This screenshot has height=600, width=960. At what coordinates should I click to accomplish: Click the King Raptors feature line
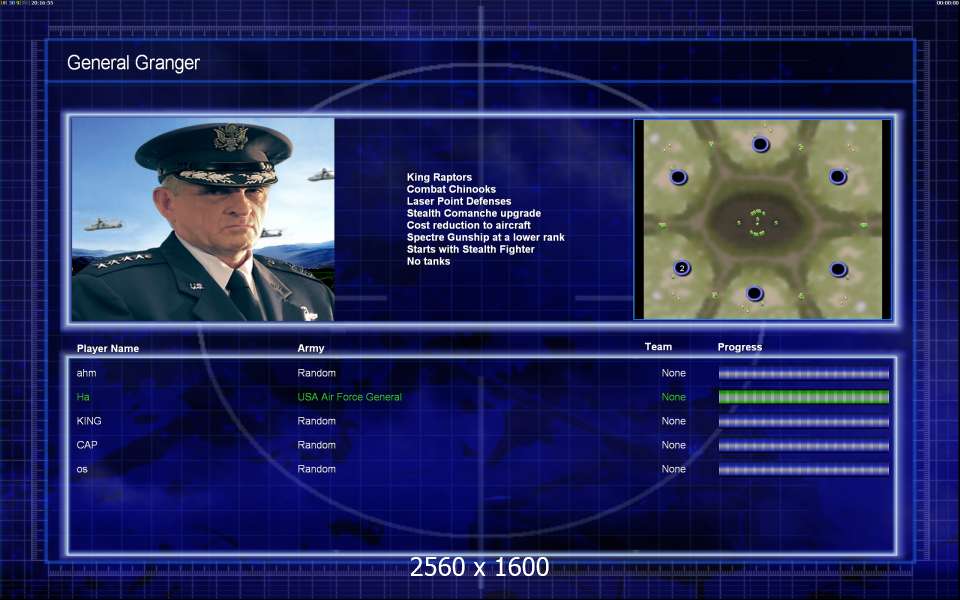[x=439, y=177]
